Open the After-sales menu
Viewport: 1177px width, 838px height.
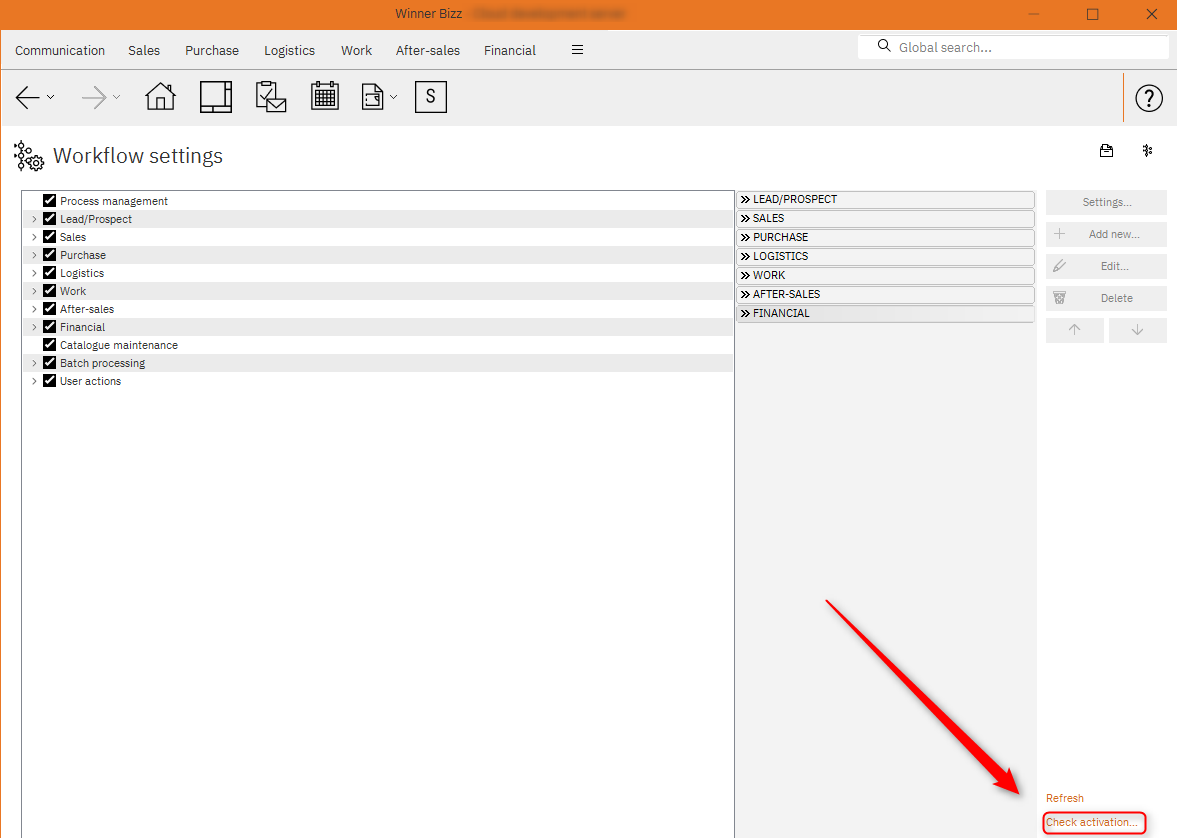(427, 50)
